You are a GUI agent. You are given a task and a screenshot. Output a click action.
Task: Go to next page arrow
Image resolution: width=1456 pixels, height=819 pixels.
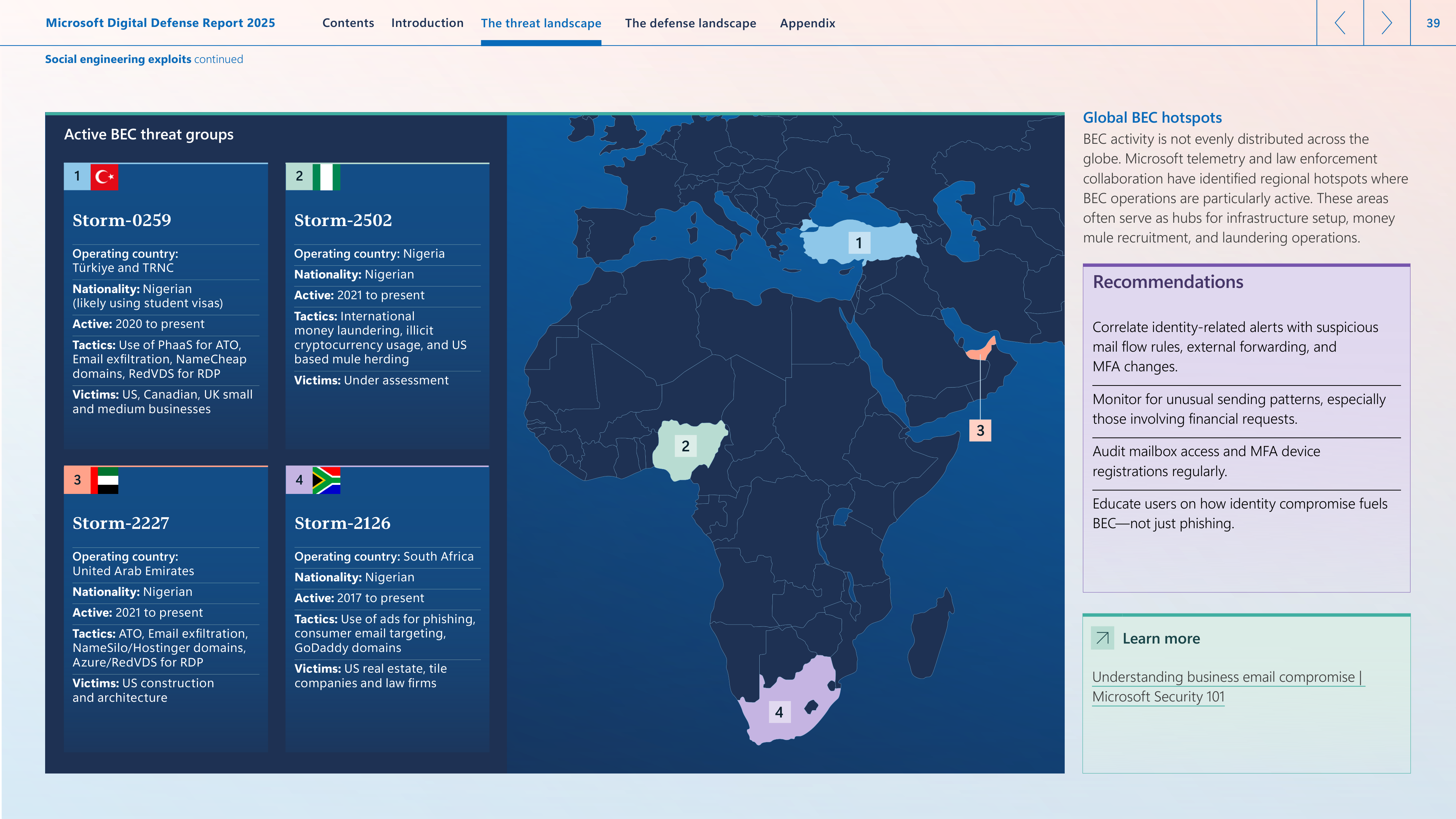(1386, 23)
